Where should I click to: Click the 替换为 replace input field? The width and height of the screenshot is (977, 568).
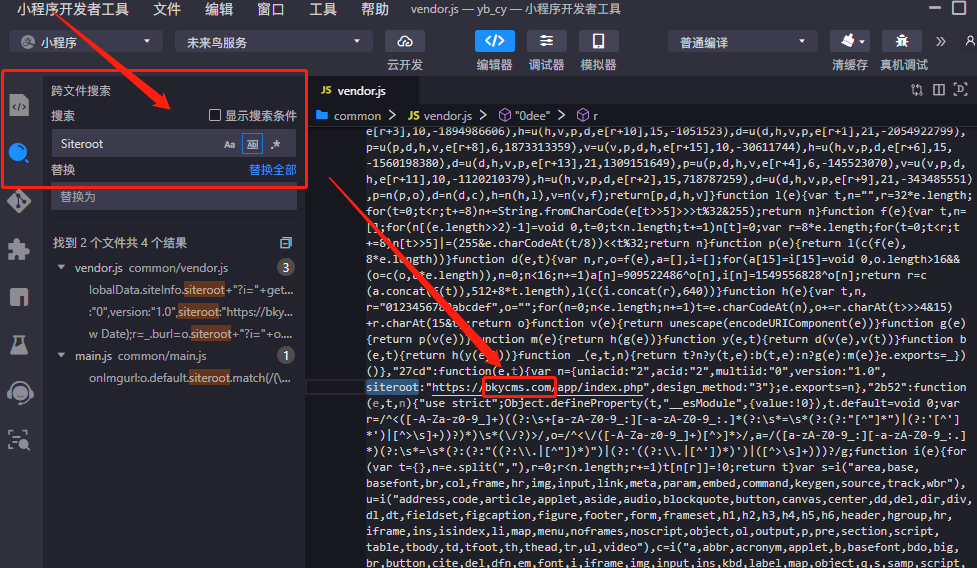[173, 197]
